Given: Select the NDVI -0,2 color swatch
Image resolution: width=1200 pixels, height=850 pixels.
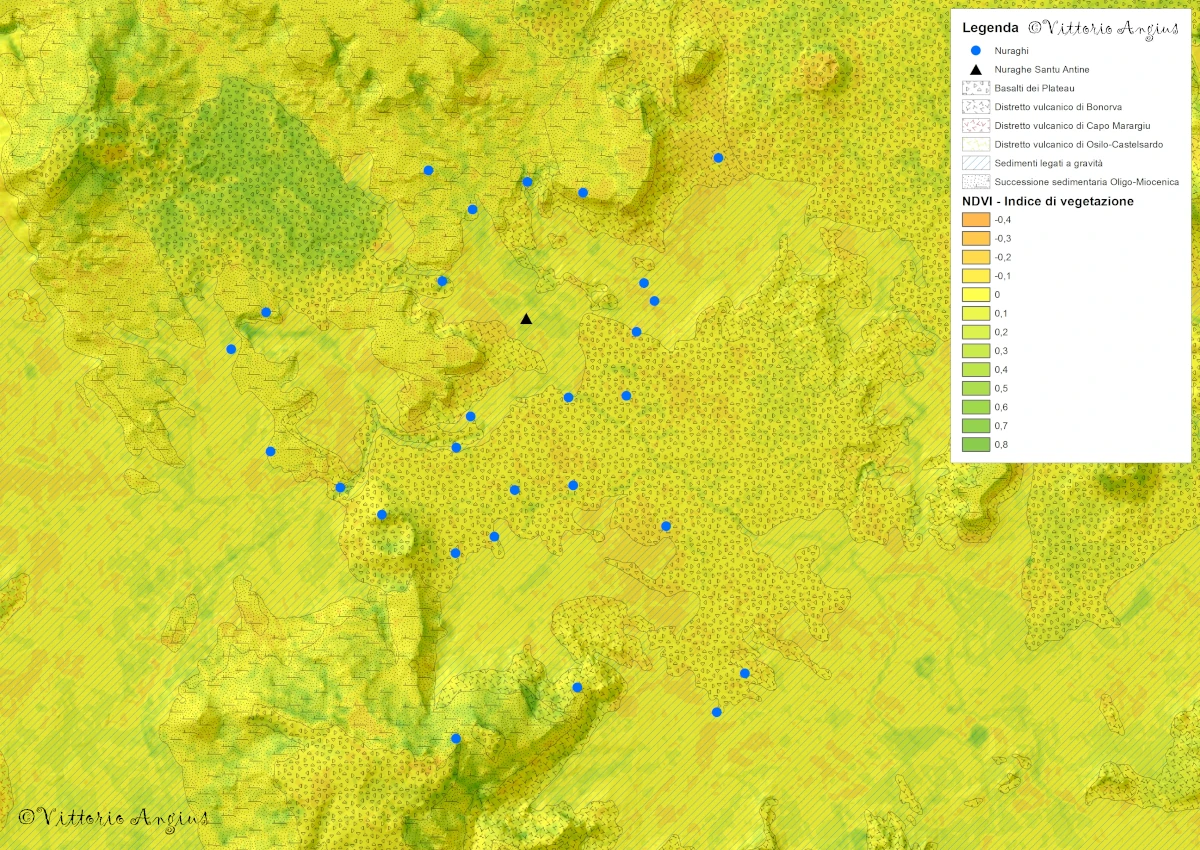Looking at the screenshot, I should point(974,257).
